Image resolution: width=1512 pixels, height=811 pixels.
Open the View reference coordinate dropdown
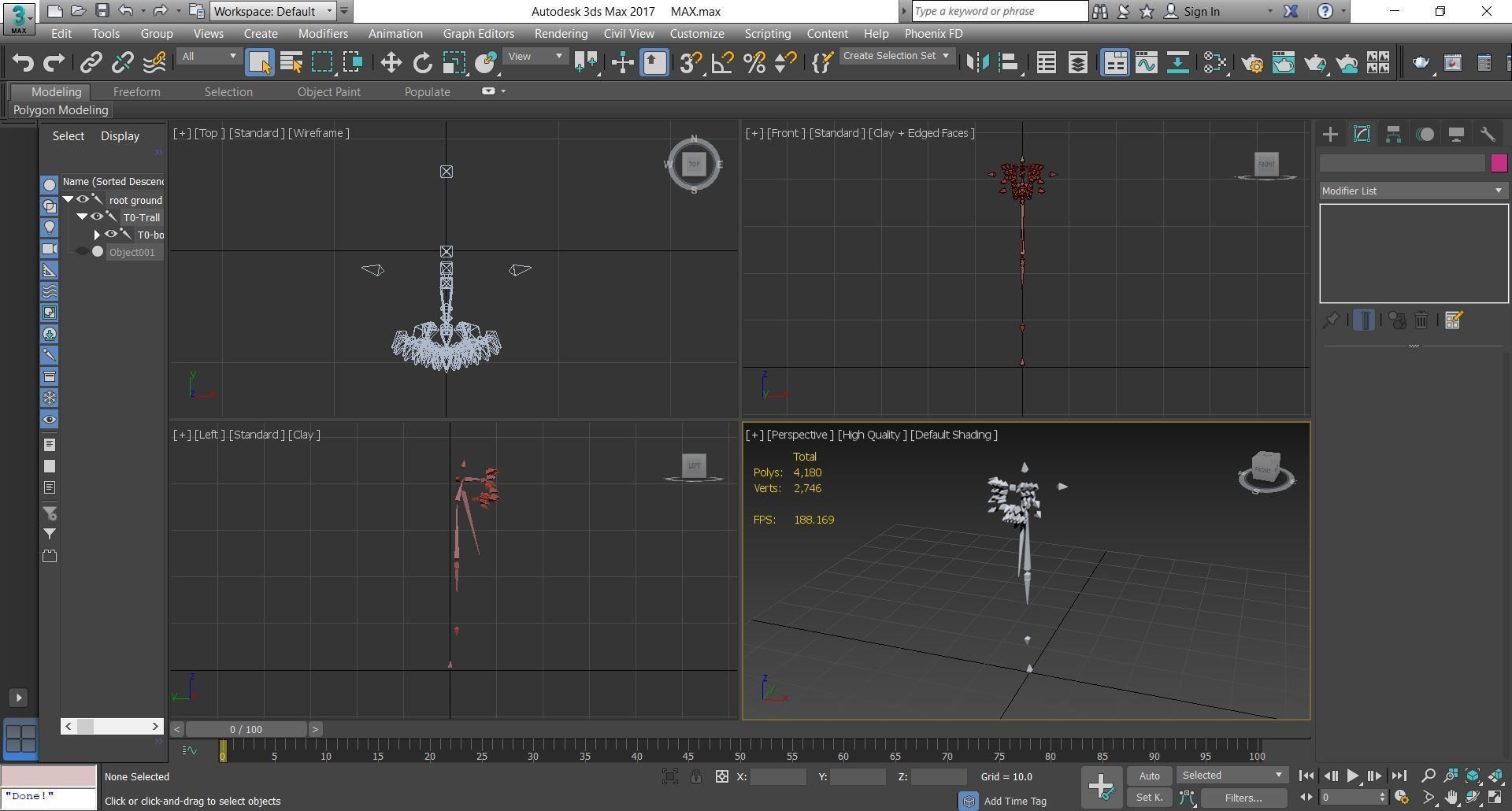click(535, 56)
